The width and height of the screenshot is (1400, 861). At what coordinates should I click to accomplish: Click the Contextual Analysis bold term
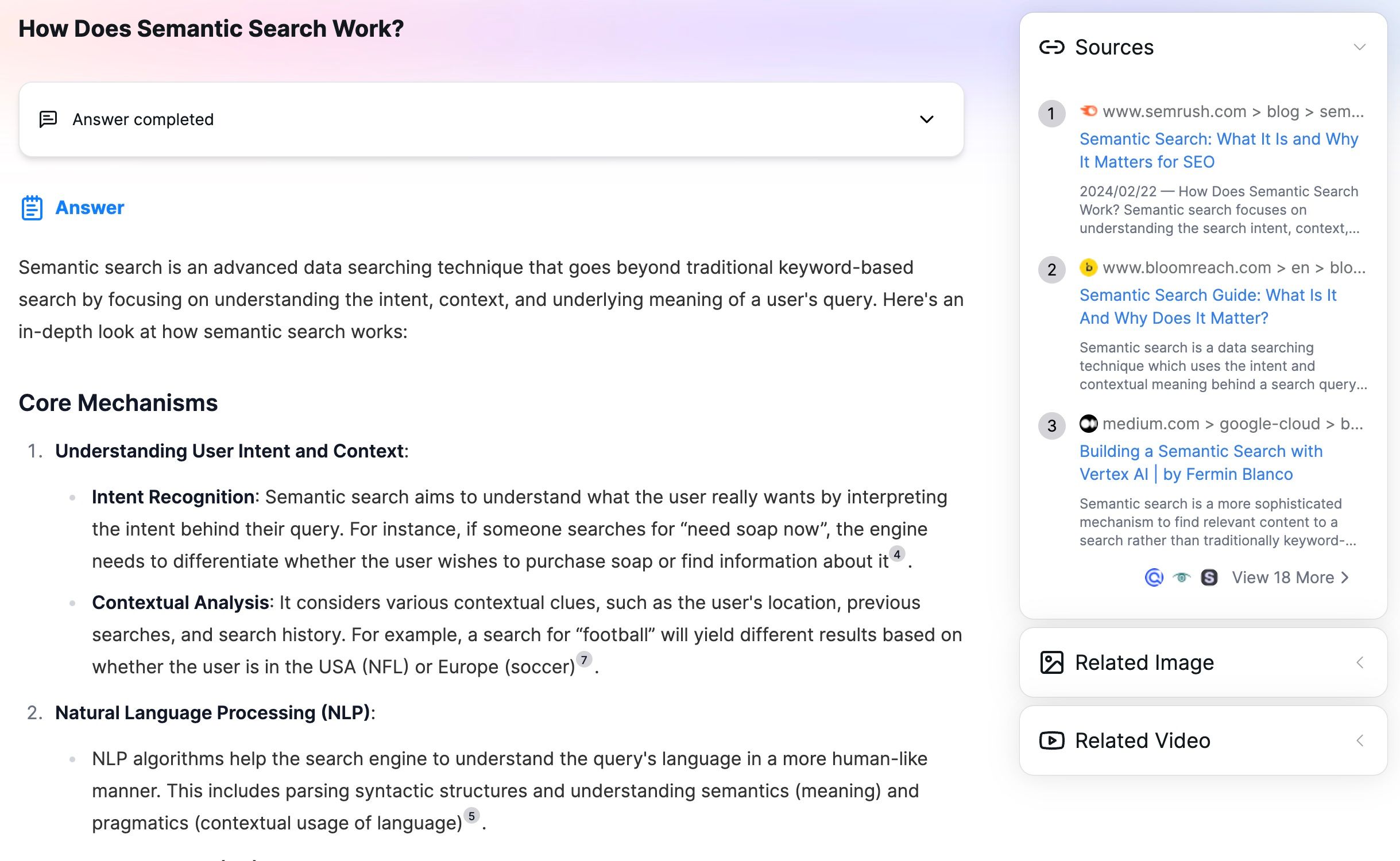tap(180, 603)
